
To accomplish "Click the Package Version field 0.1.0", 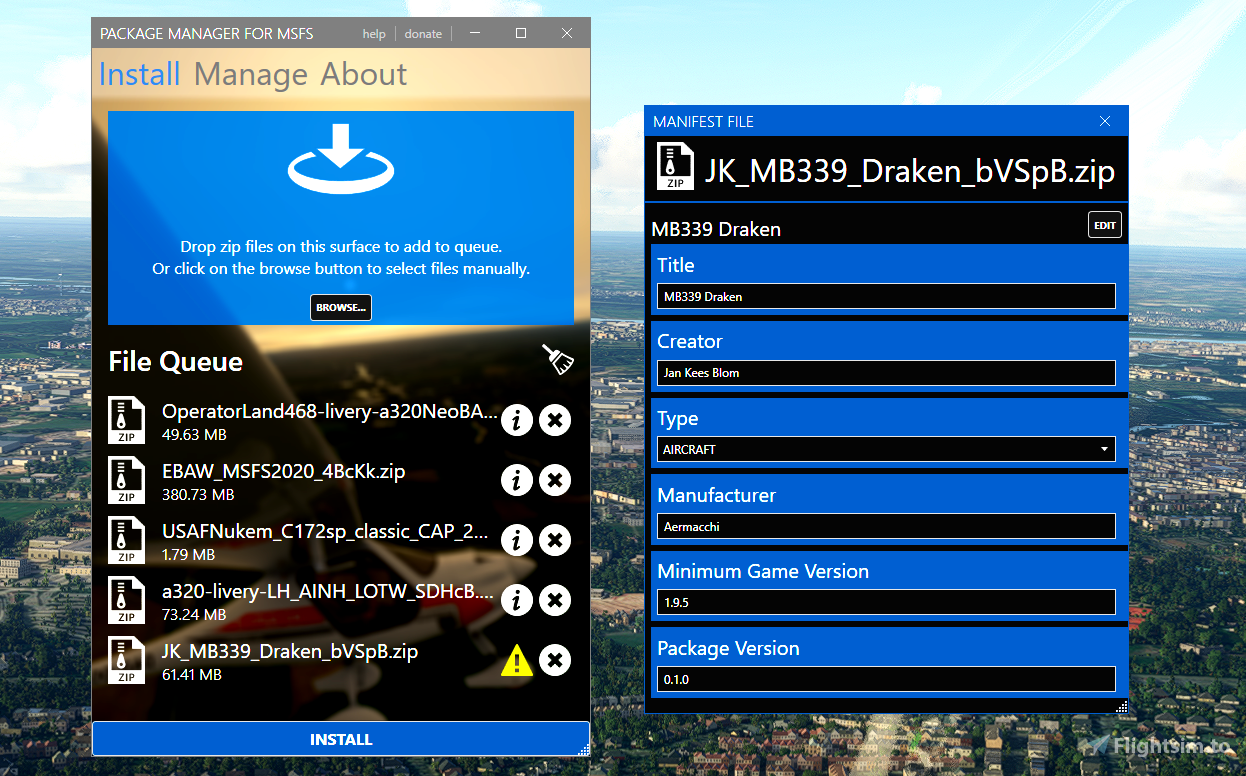I will pyautogui.click(x=886, y=679).
